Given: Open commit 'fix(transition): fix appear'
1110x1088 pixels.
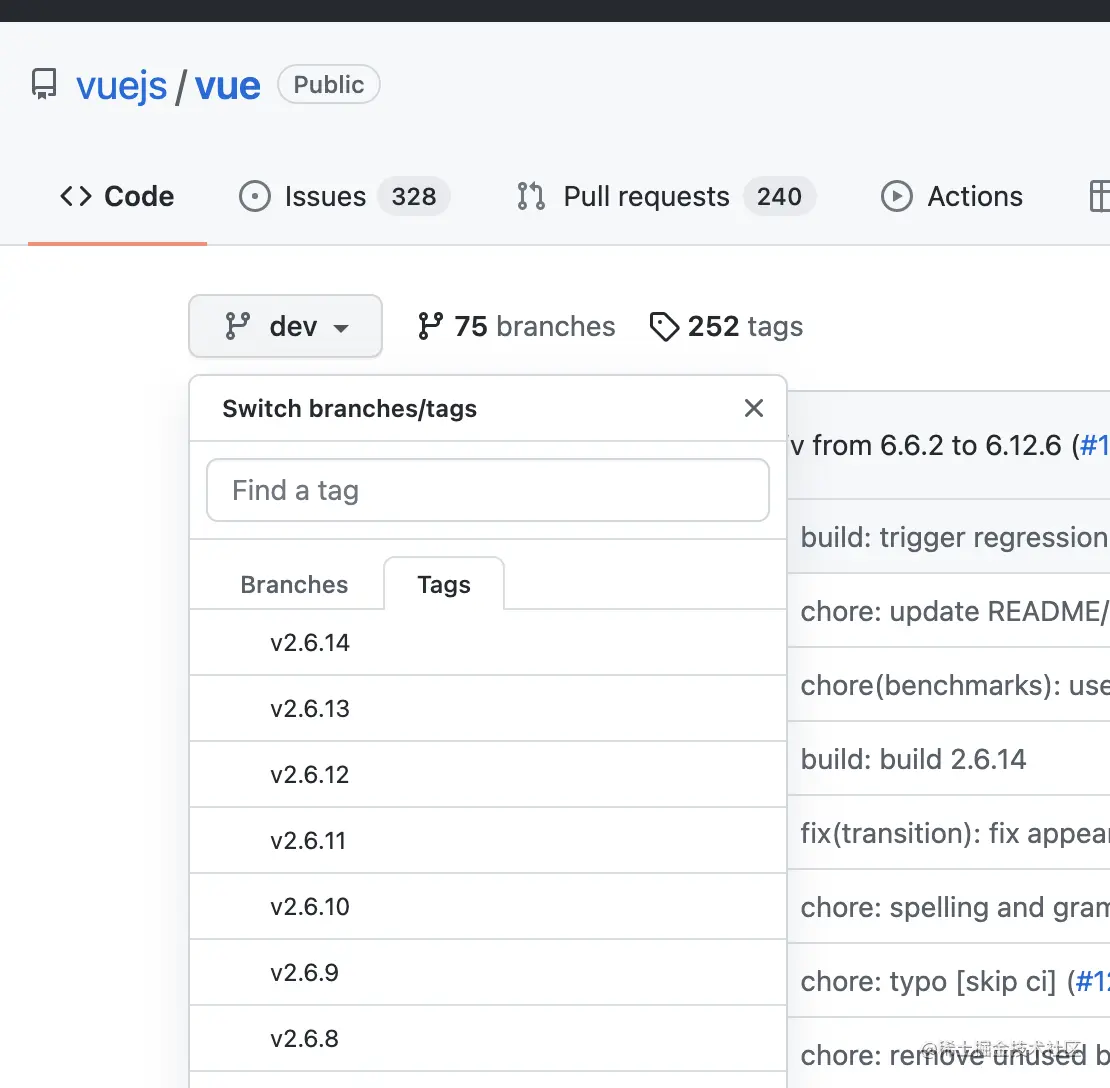Looking at the screenshot, I should coord(954,833).
